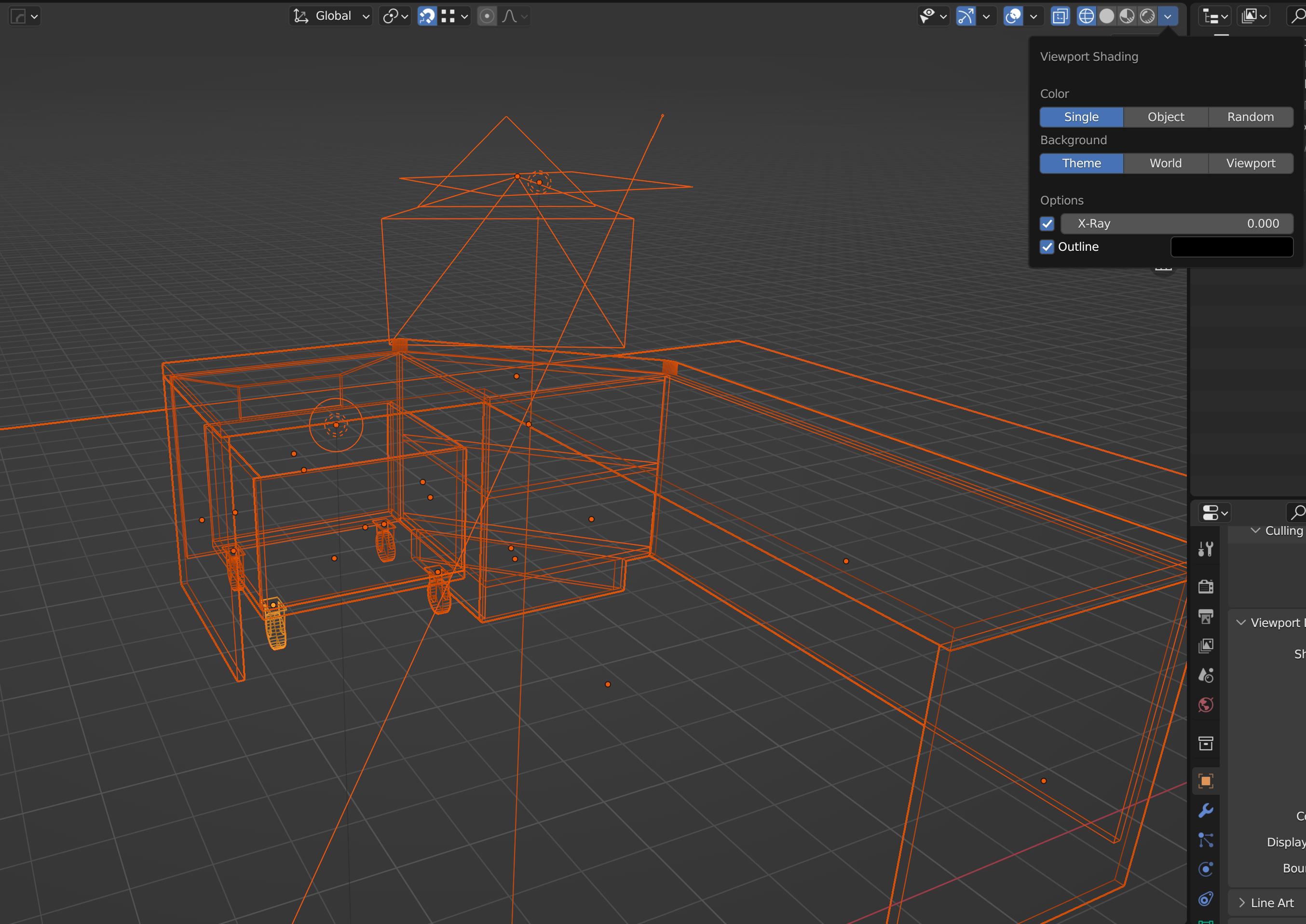The height and width of the screenshot is (924, 1306).
Task: Click the Outliner search field
Action: [1297, 16]
